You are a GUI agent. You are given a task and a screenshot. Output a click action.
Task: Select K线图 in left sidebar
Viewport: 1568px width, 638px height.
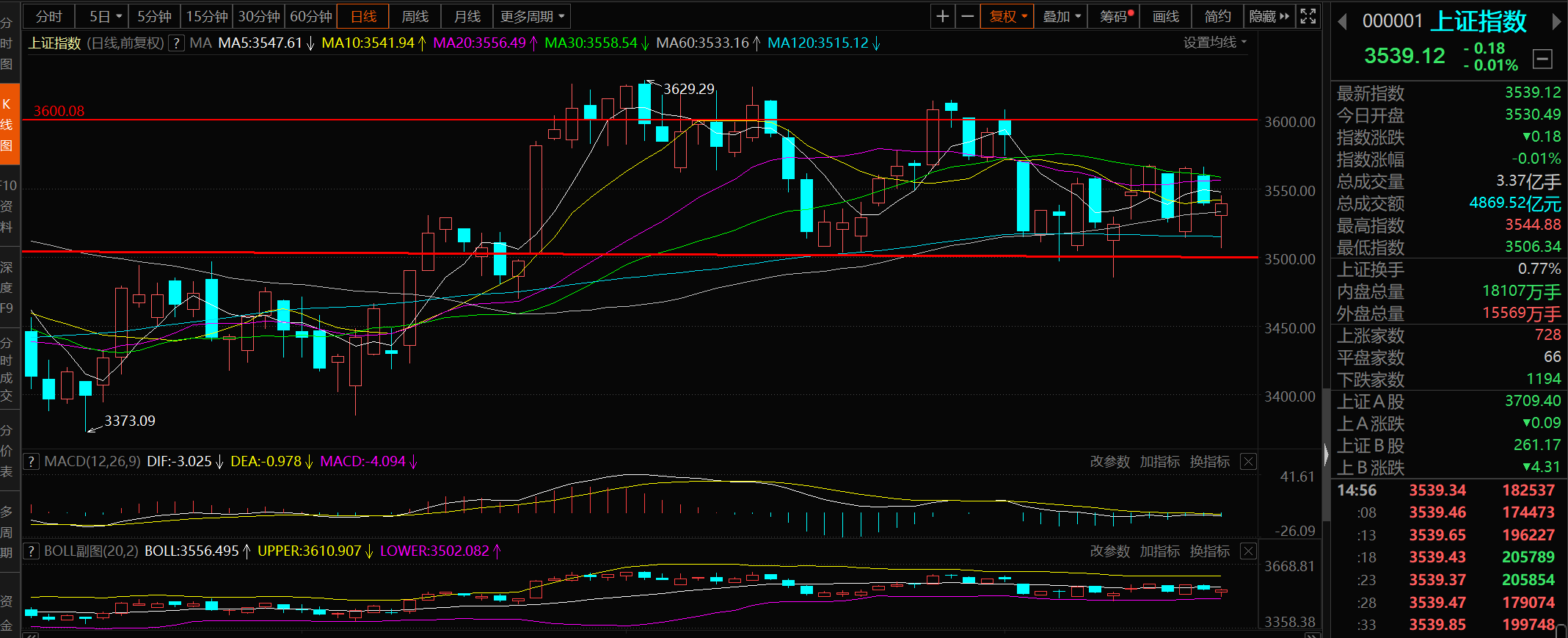coord(9,124)
